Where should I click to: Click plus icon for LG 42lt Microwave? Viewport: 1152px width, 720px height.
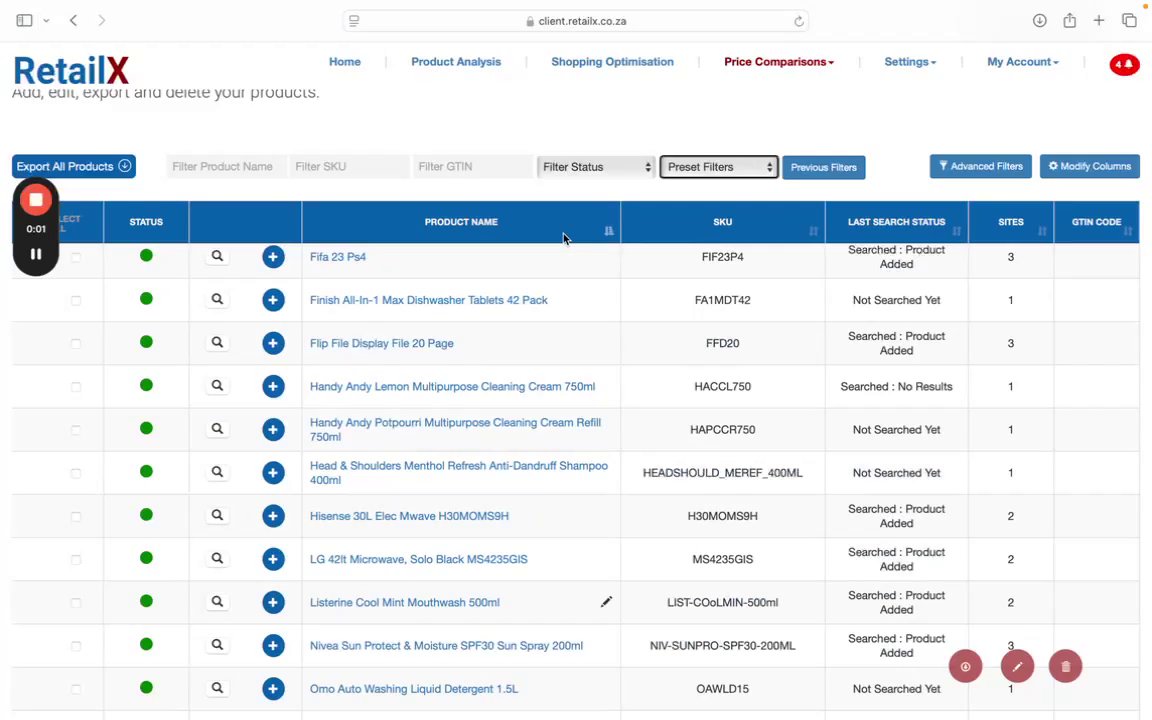[273, 559]
